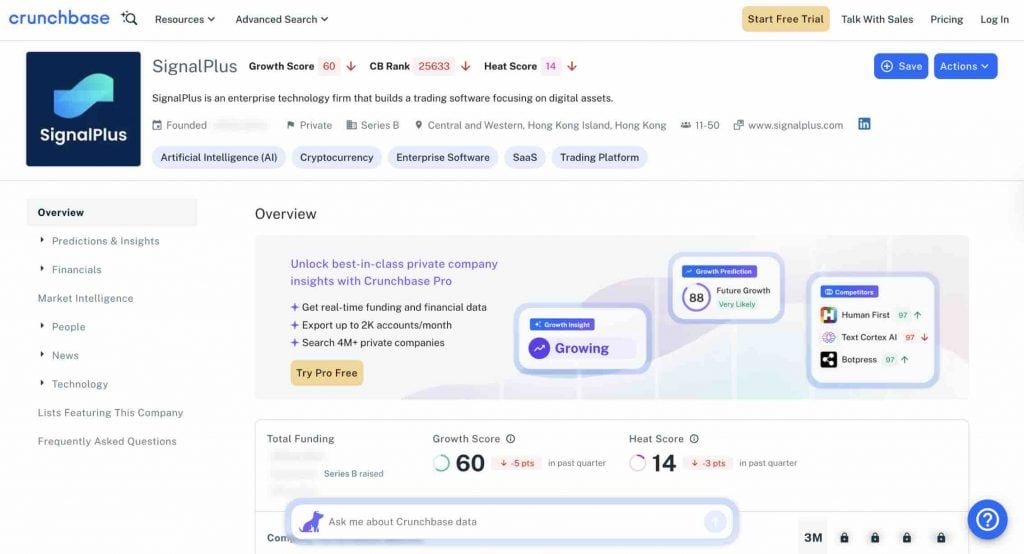Click the Future Growth 88 prediction card
The height and width of the screenshot is (554, 1024).
726,287
